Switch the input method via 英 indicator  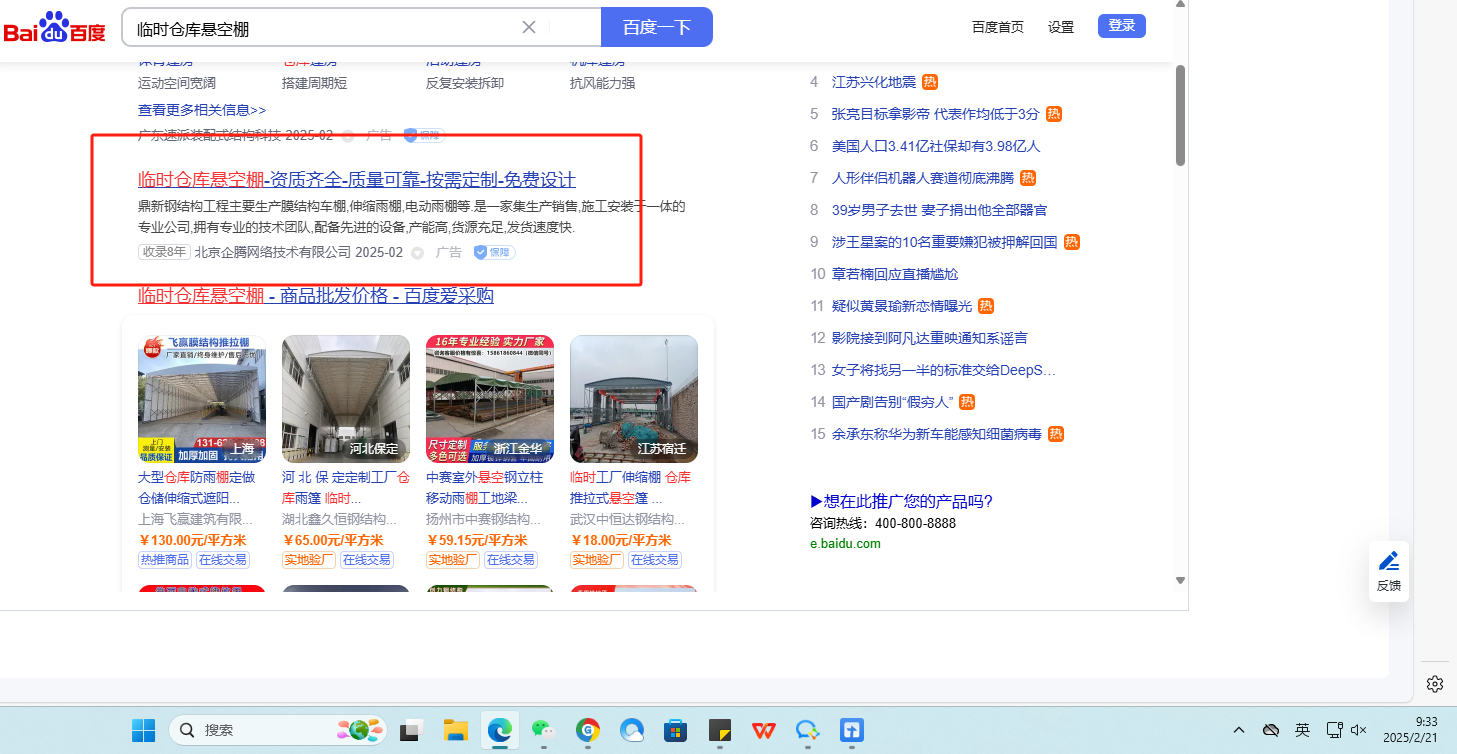click(x=1302, y=730)
